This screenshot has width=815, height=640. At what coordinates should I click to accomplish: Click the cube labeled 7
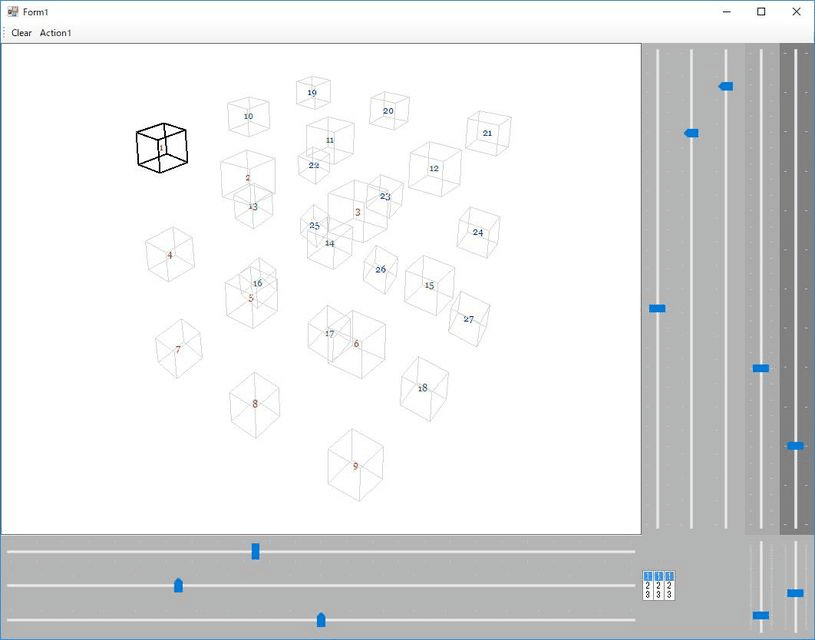(178, 349)
